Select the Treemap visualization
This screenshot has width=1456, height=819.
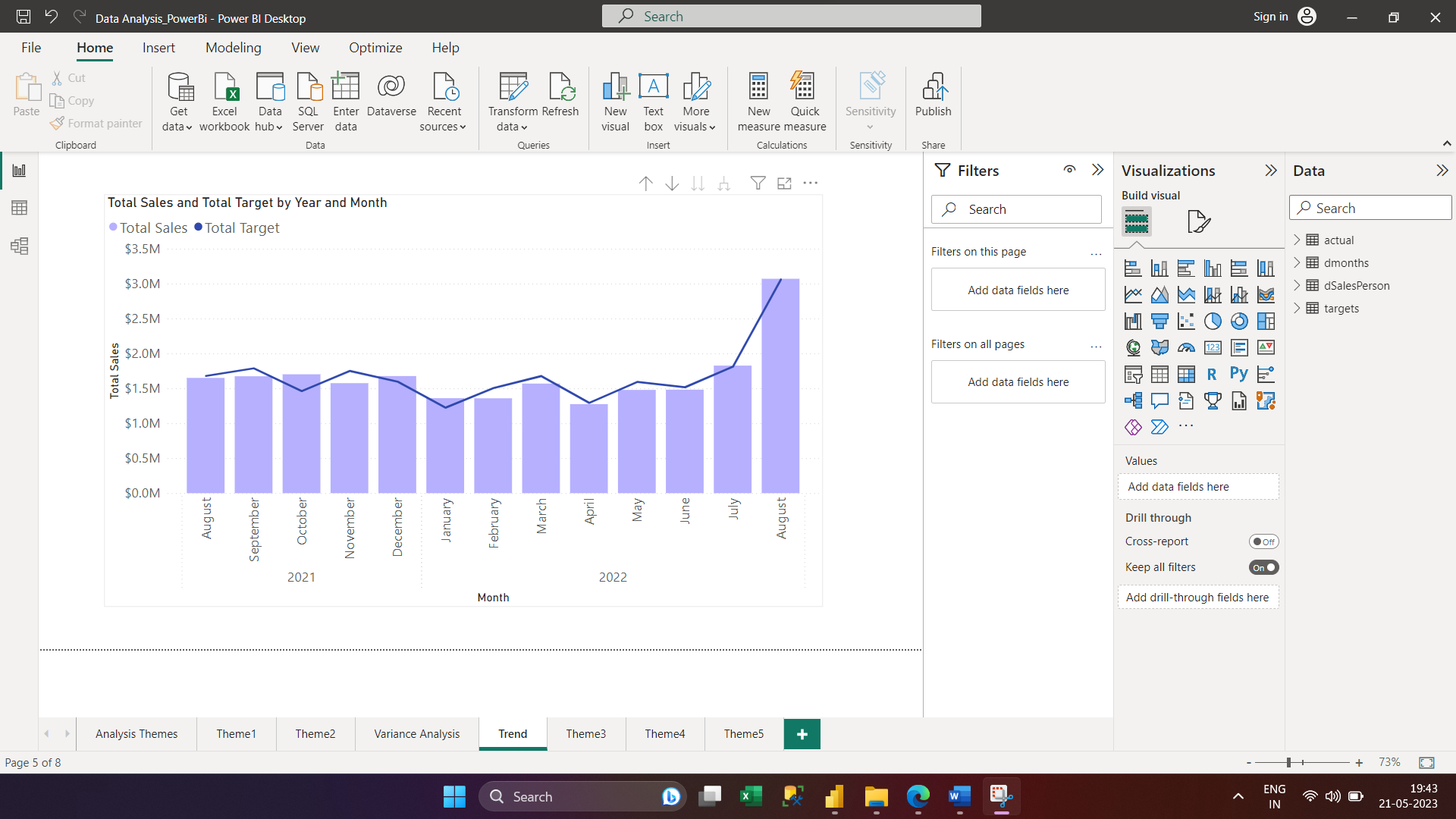coord(1266,321)
